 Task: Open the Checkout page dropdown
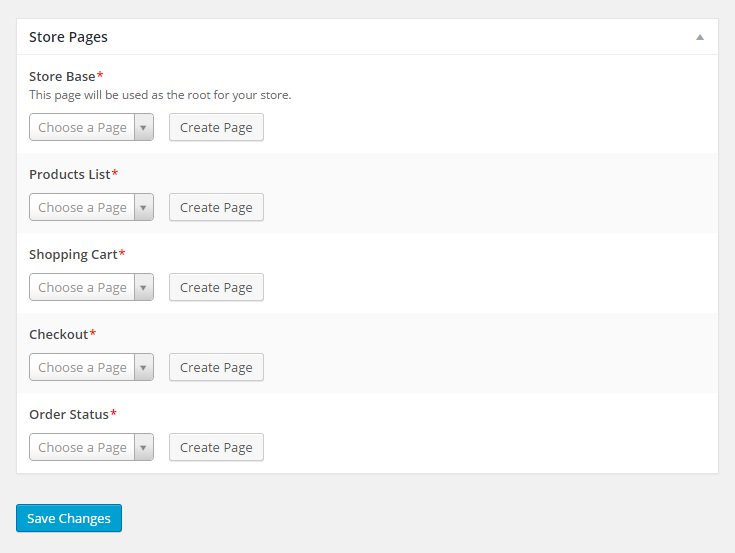coord(91,368)
